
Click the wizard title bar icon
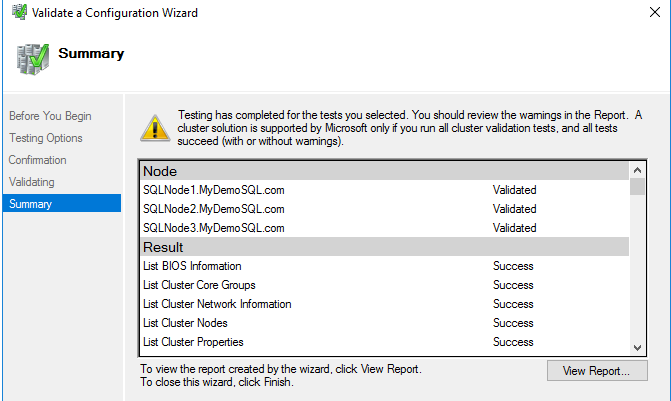coord(16,13)
